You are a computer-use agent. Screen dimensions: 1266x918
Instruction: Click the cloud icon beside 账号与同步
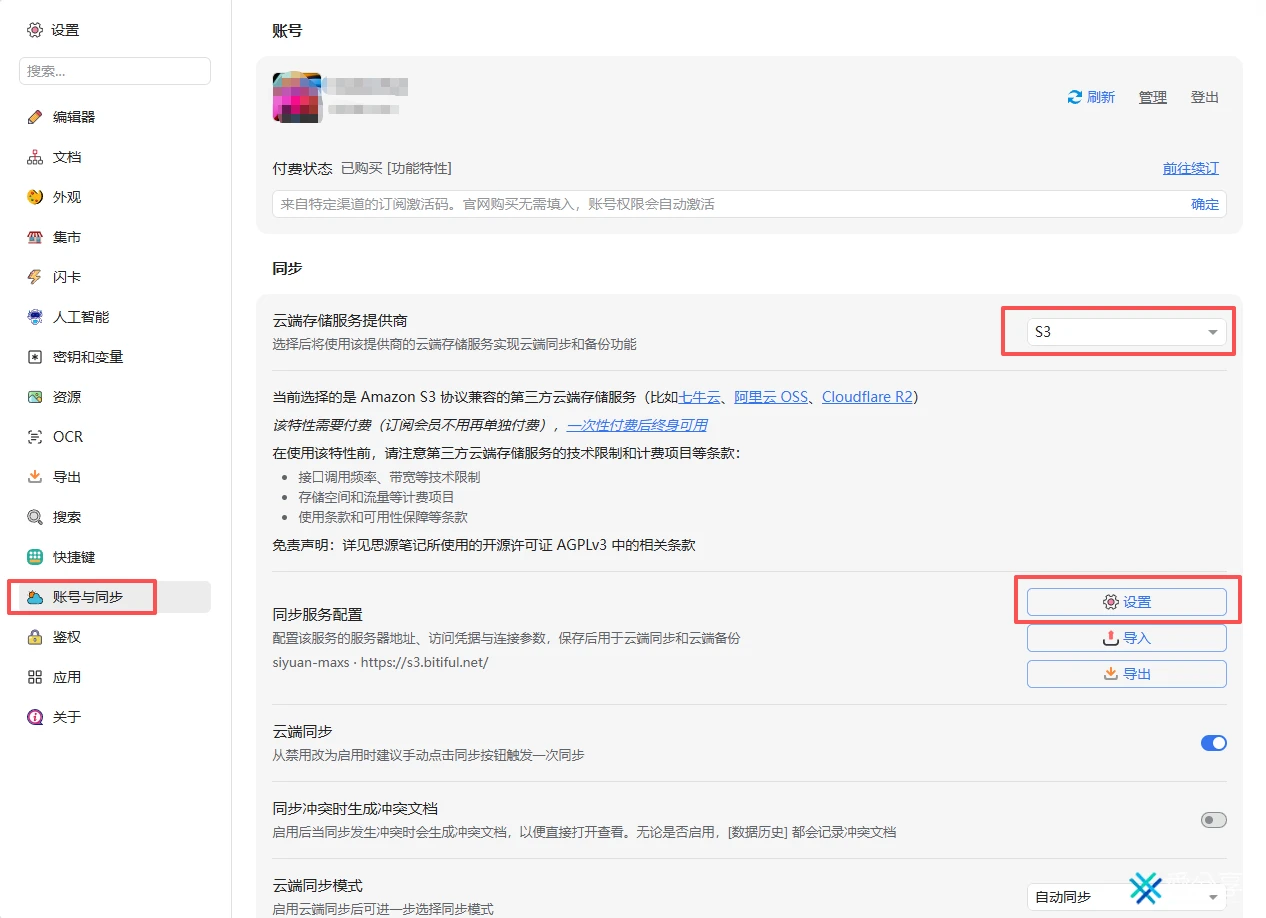35,597
